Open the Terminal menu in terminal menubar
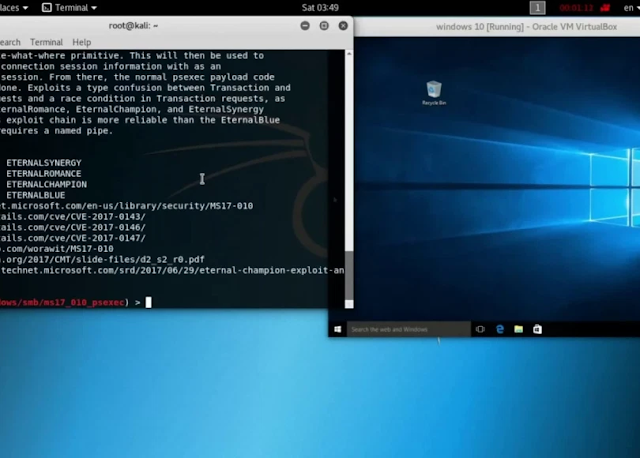The image size is (640, 458). tap(46, 42)
